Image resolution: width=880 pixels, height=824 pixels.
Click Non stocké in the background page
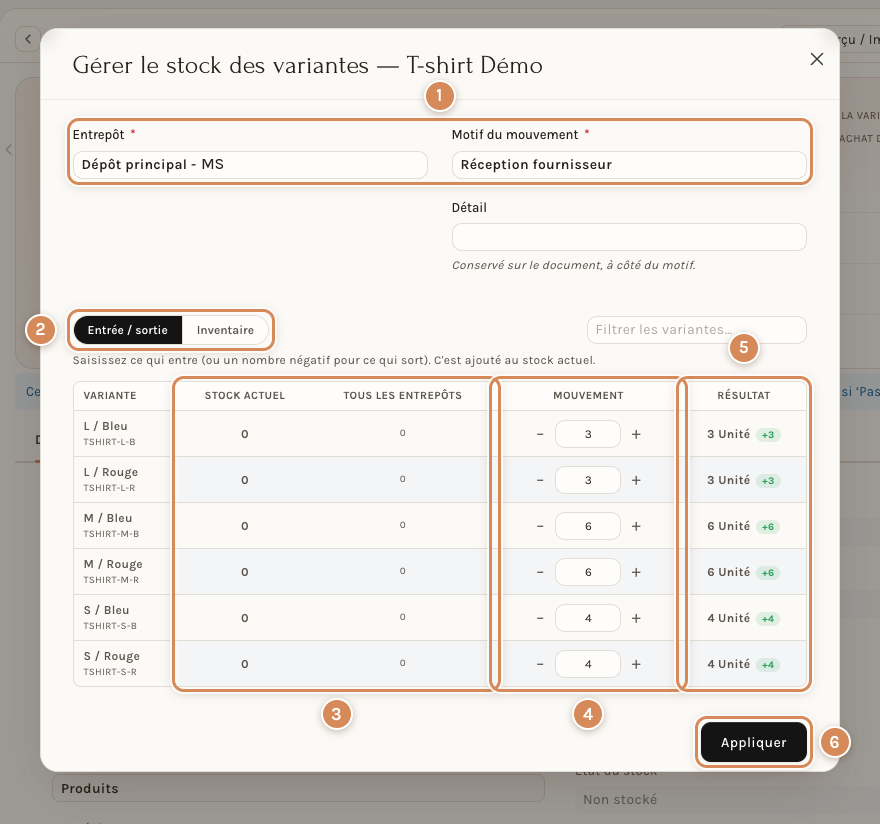(x=620, y=799)
